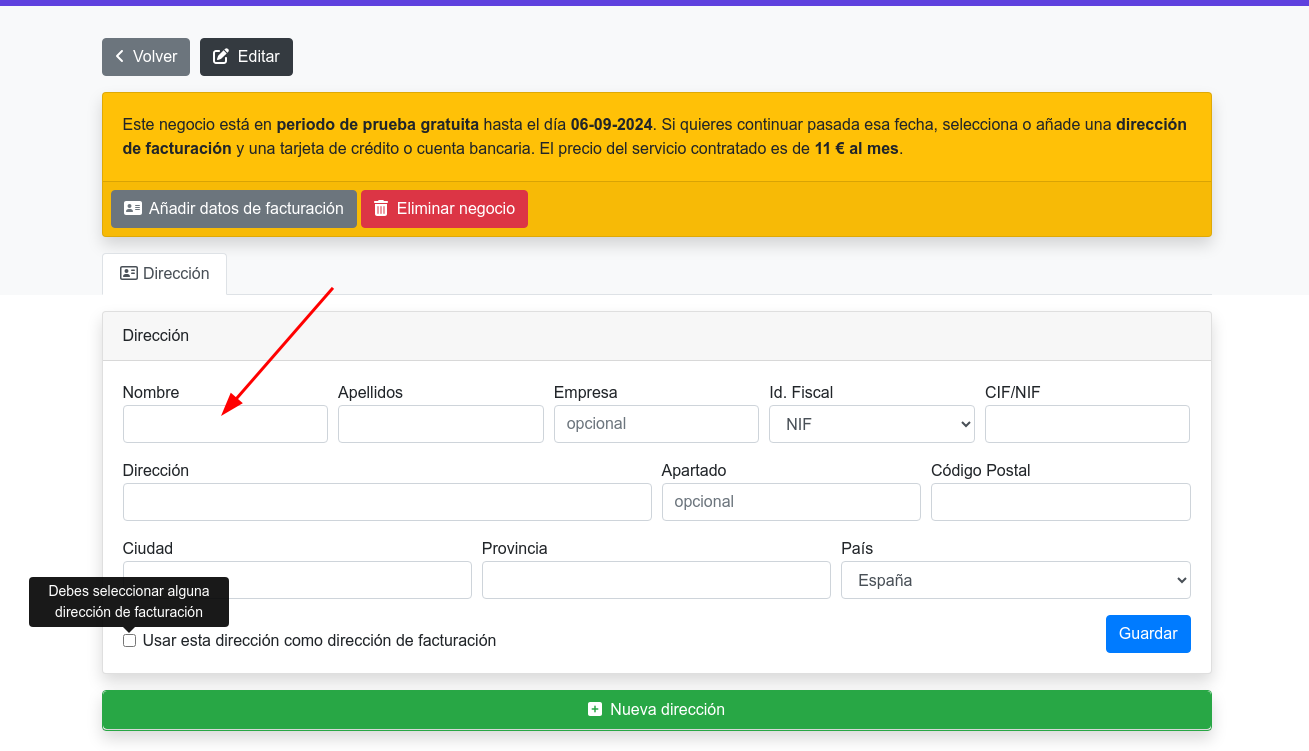
Task: Click the pencil icon on Editar
Action: 221,57
